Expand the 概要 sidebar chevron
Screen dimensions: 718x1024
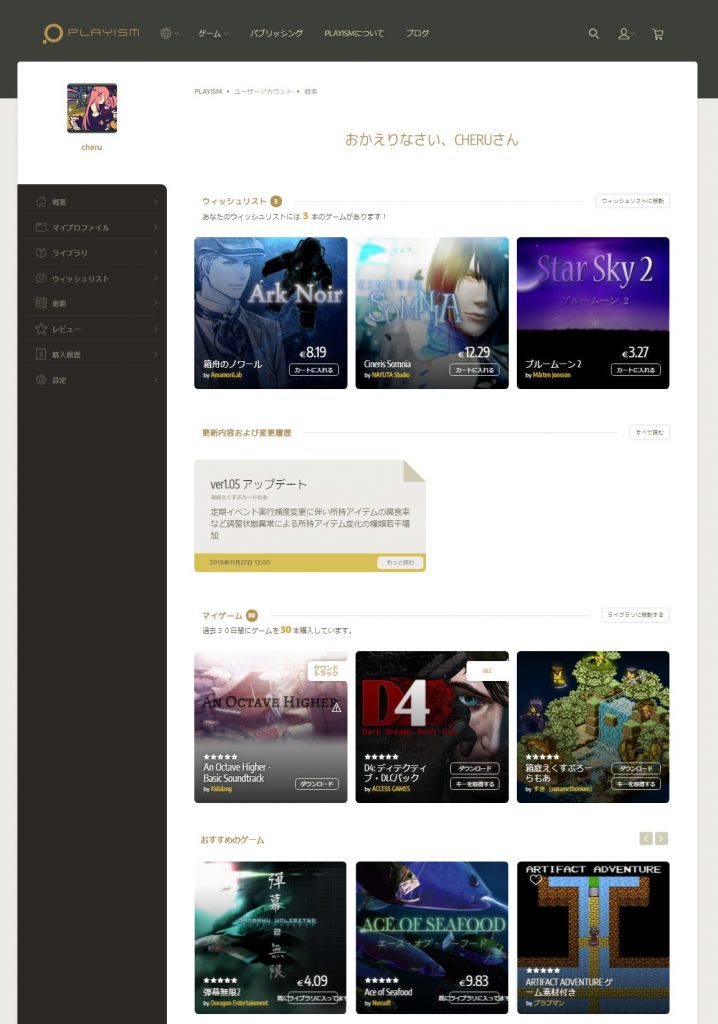pyautogui.click(x=155, y=202)
